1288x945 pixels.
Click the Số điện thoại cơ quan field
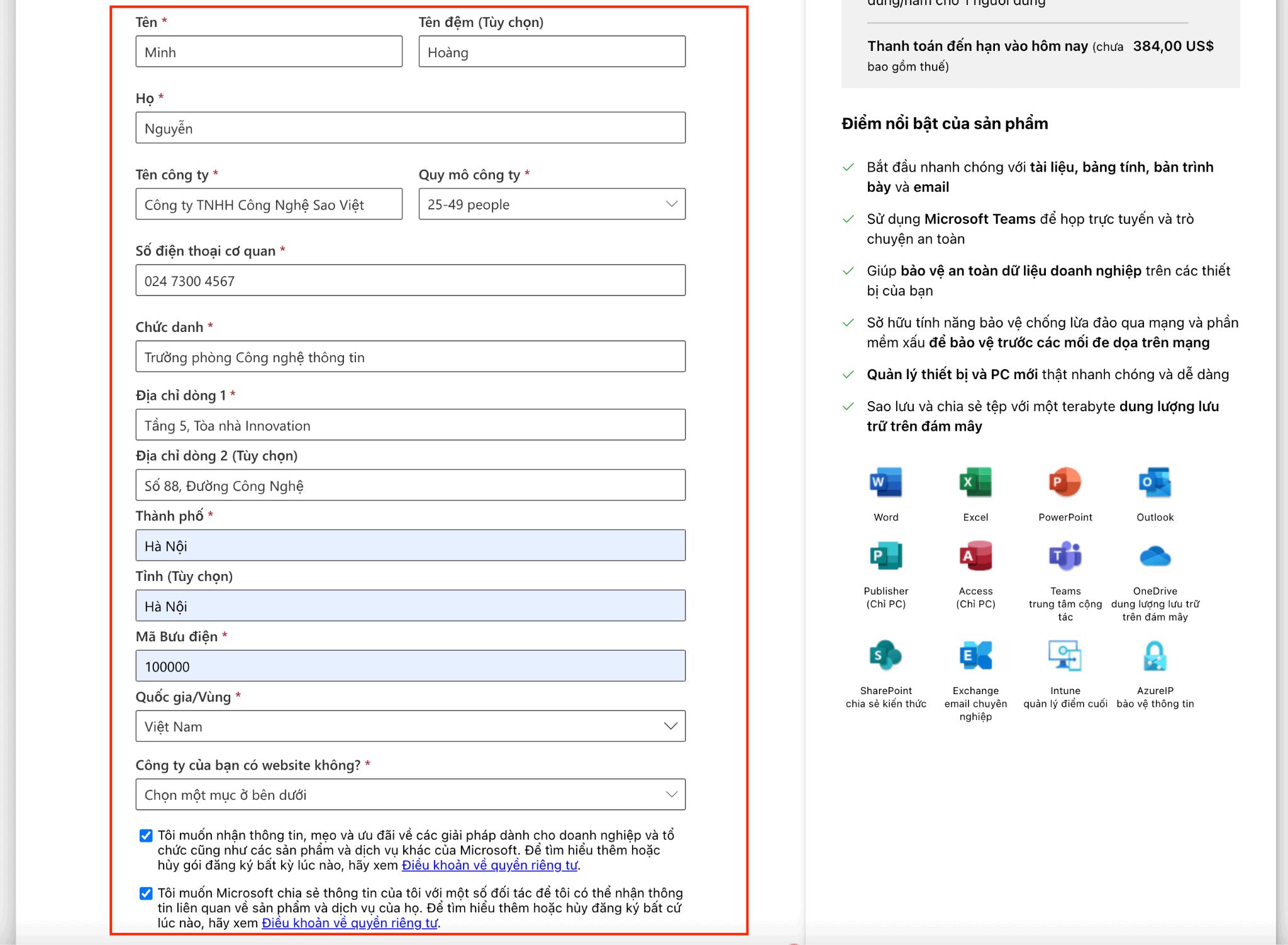[410, 280]
